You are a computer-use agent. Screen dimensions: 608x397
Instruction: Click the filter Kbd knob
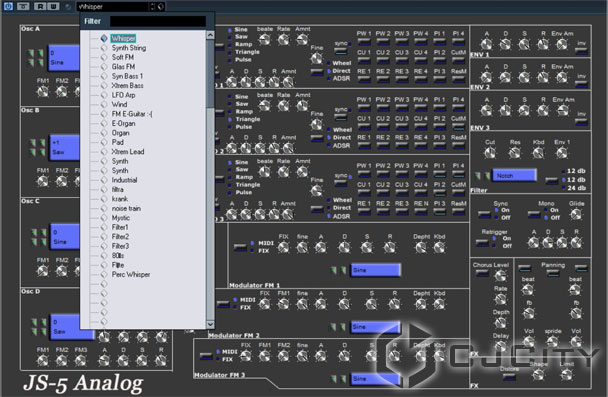pyautogui.click(x=538, y=153)
